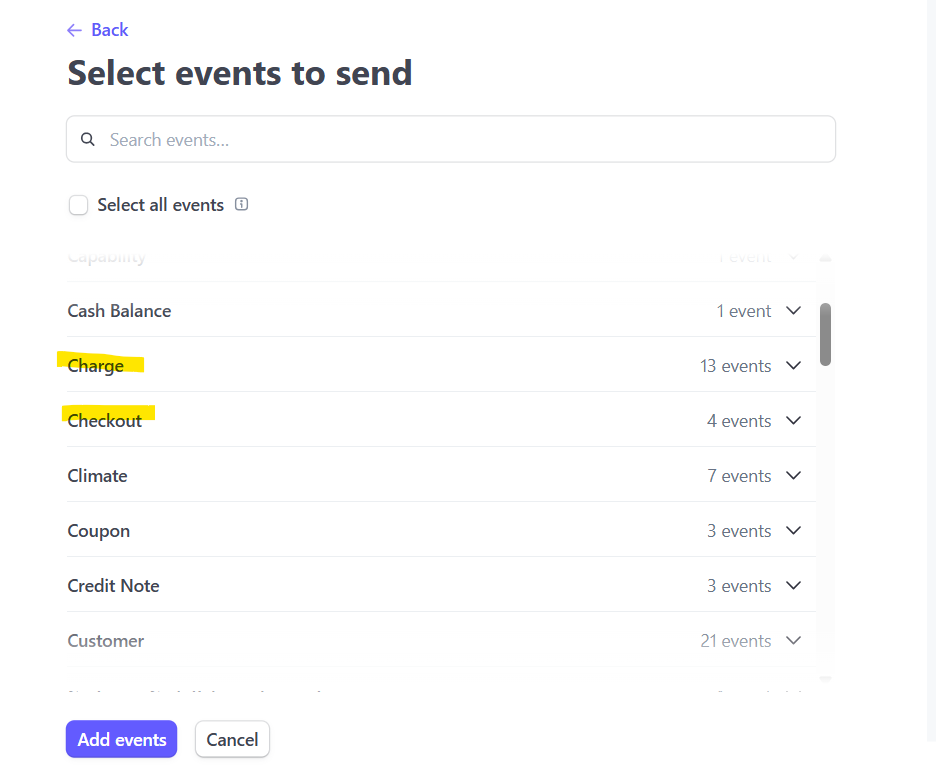This screenshot has width=936, height=781.
Task: Check the Select all events checkbox
Action: [78, 205]
